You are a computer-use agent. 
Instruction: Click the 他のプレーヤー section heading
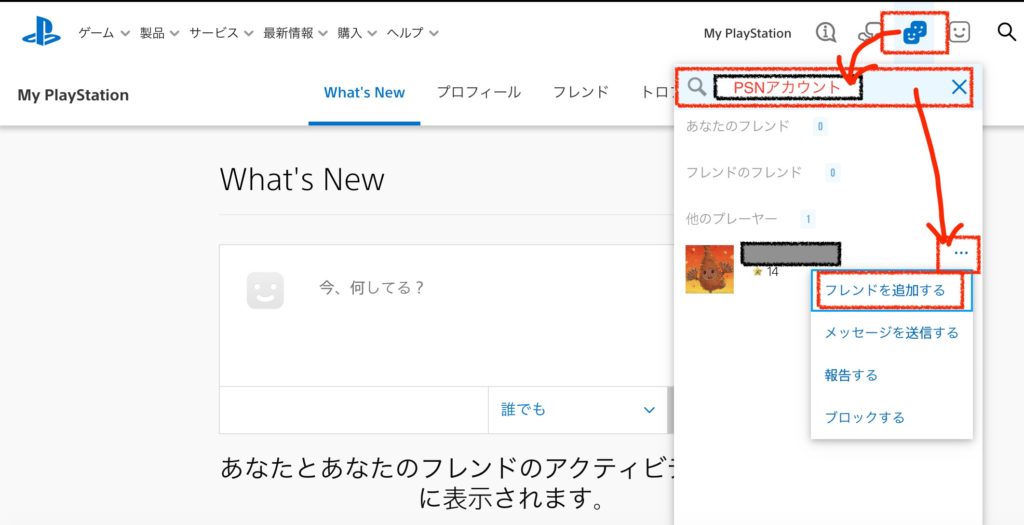731,219
